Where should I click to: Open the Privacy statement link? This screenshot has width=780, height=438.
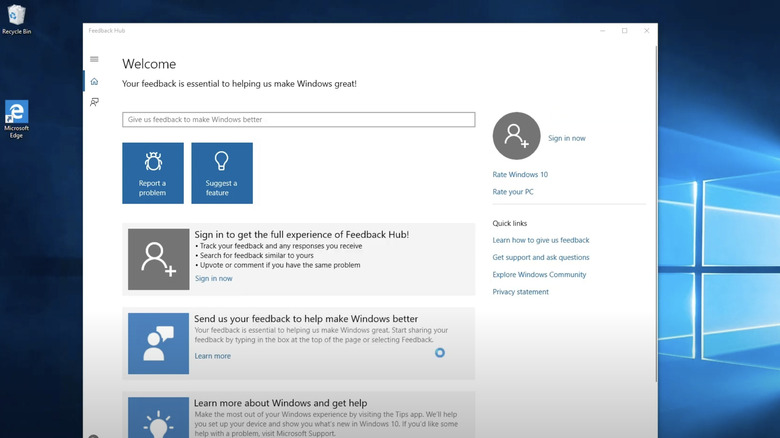click(520, 292)
